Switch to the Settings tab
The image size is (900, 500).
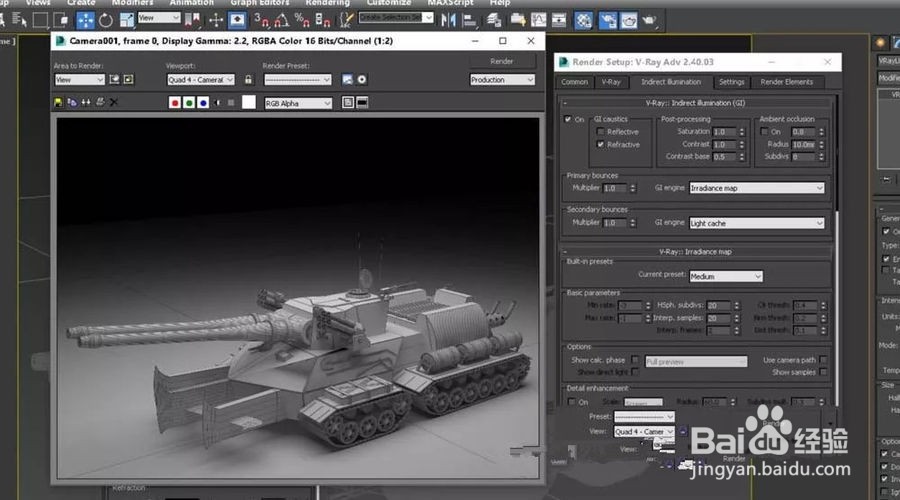click(732, 82)
